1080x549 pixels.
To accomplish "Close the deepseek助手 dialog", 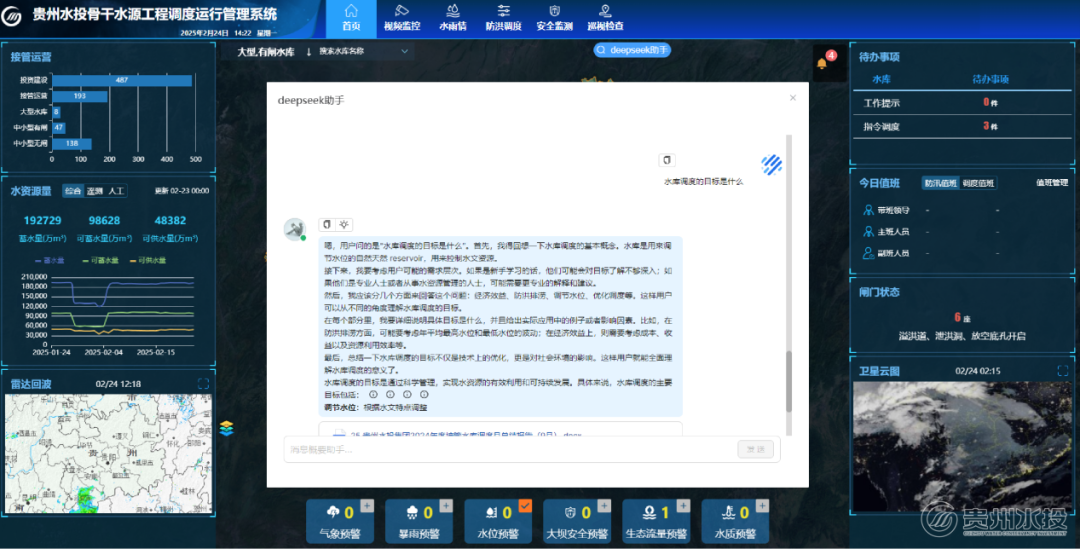I will (x=793, y=98).
